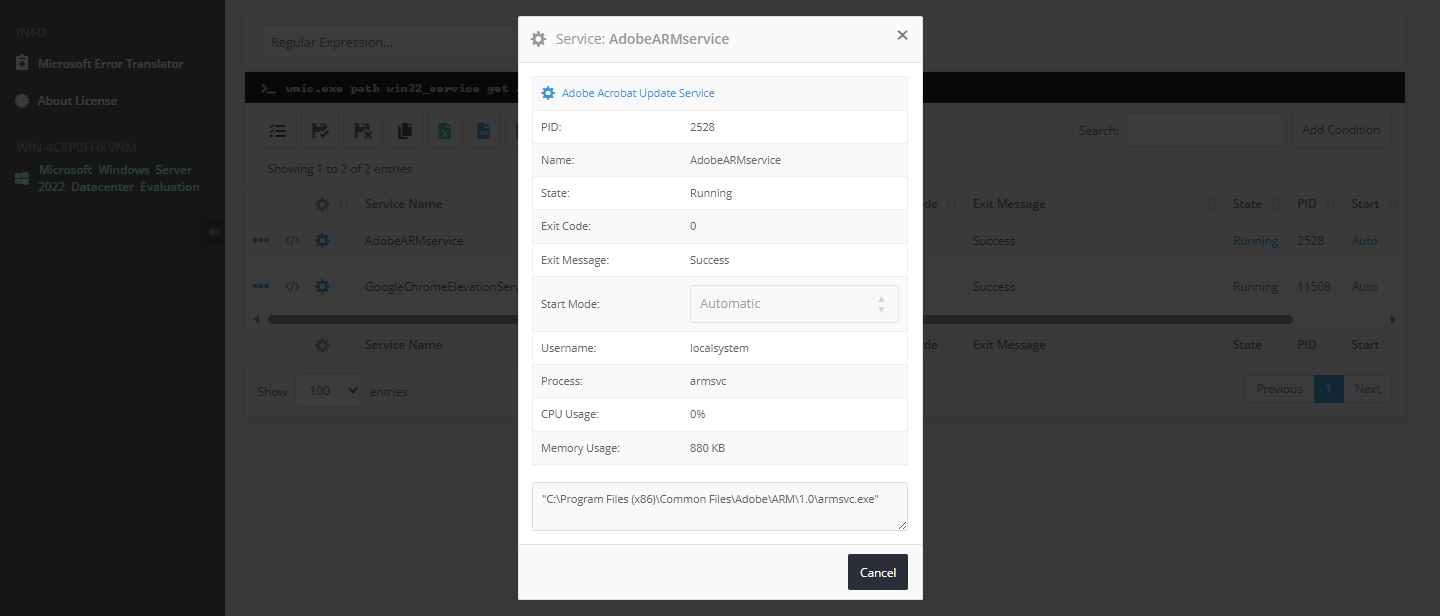
Task: Select the Process value armsvc
Action: tap(707, 381)
